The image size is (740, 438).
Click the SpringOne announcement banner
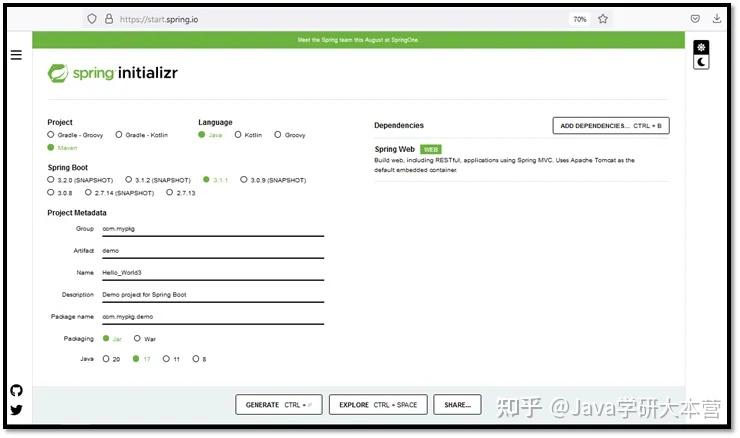358,40
